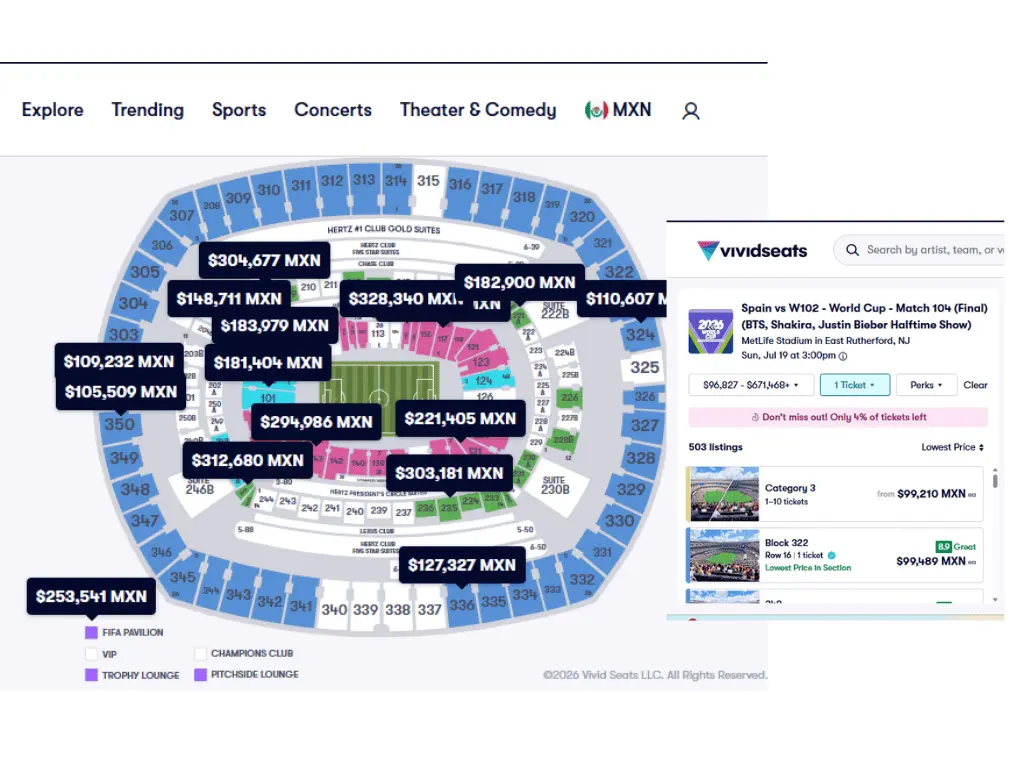Select the 2026 World Cup event logo

(711, 331)
